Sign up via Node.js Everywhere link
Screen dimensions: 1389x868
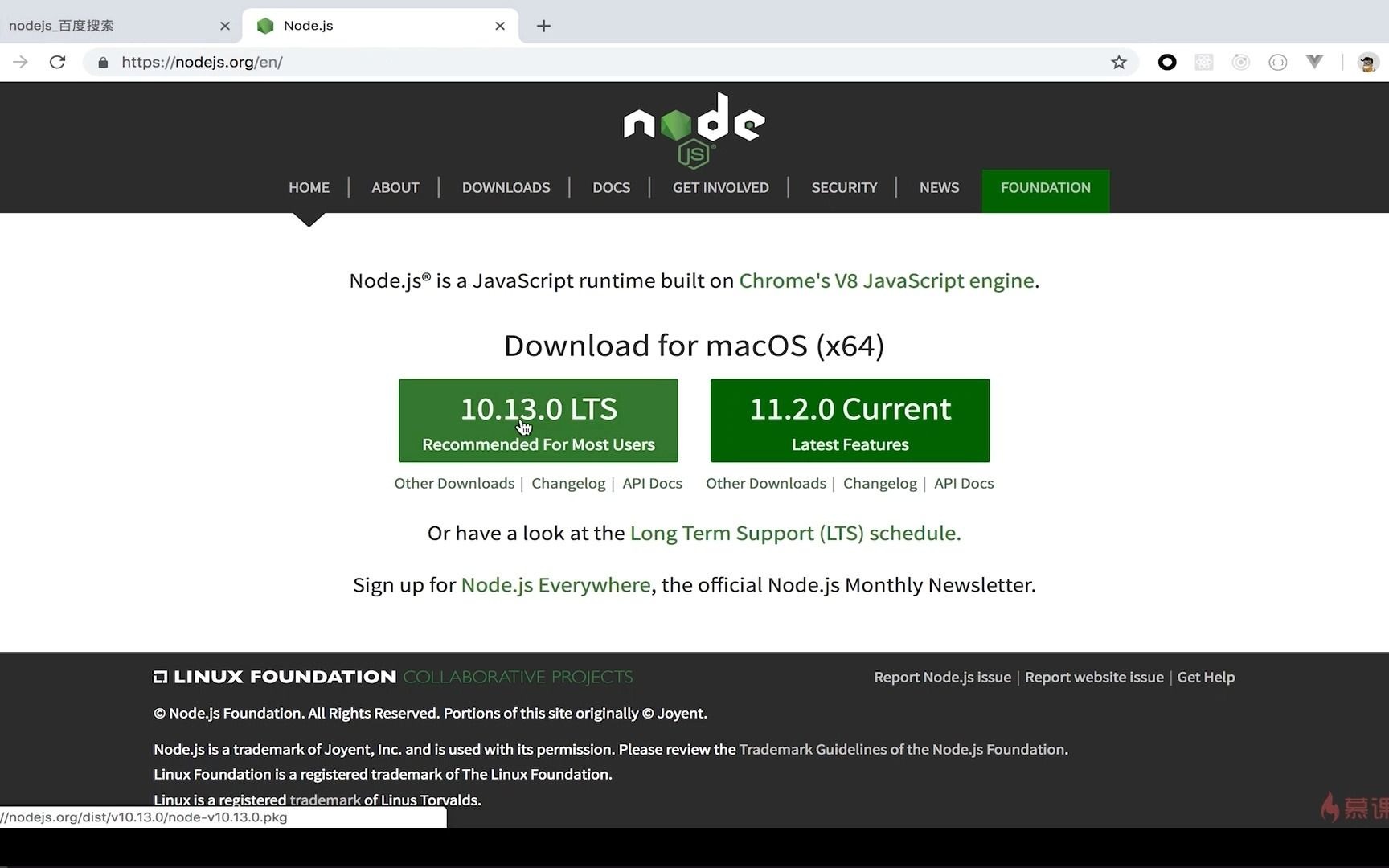555,584
